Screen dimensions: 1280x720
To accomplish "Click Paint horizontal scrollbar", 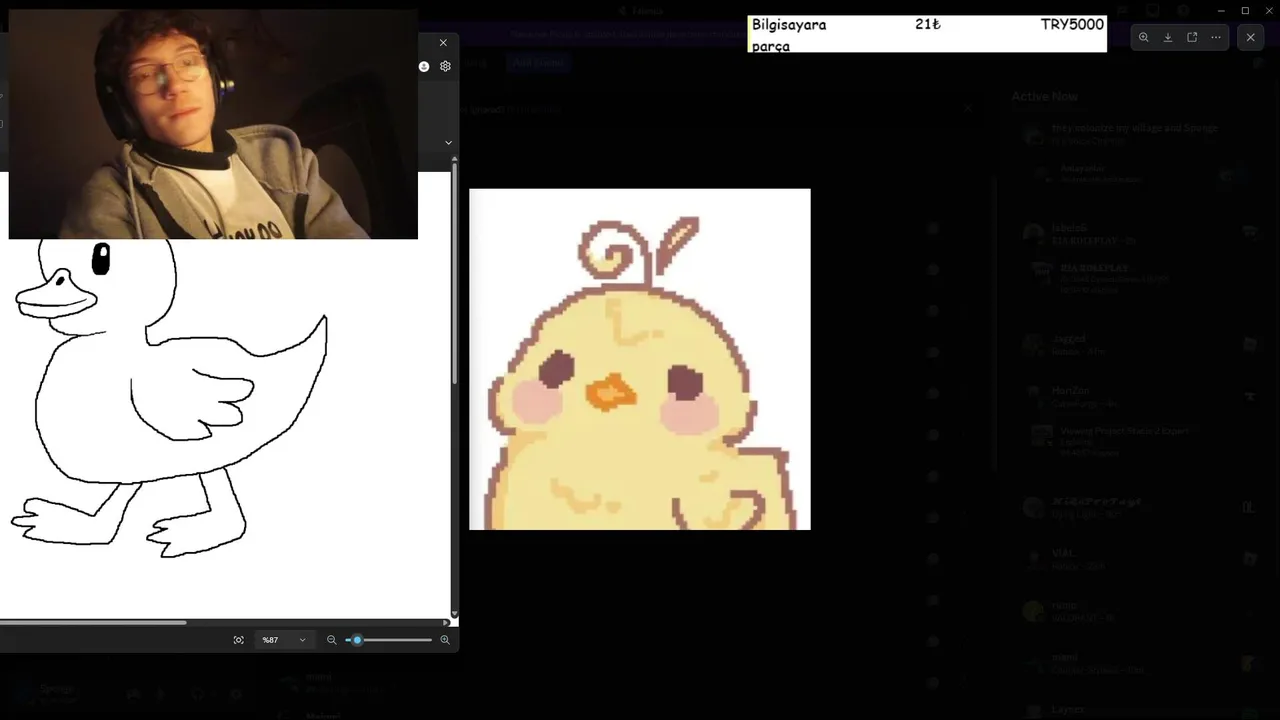I will click(93, 622).
